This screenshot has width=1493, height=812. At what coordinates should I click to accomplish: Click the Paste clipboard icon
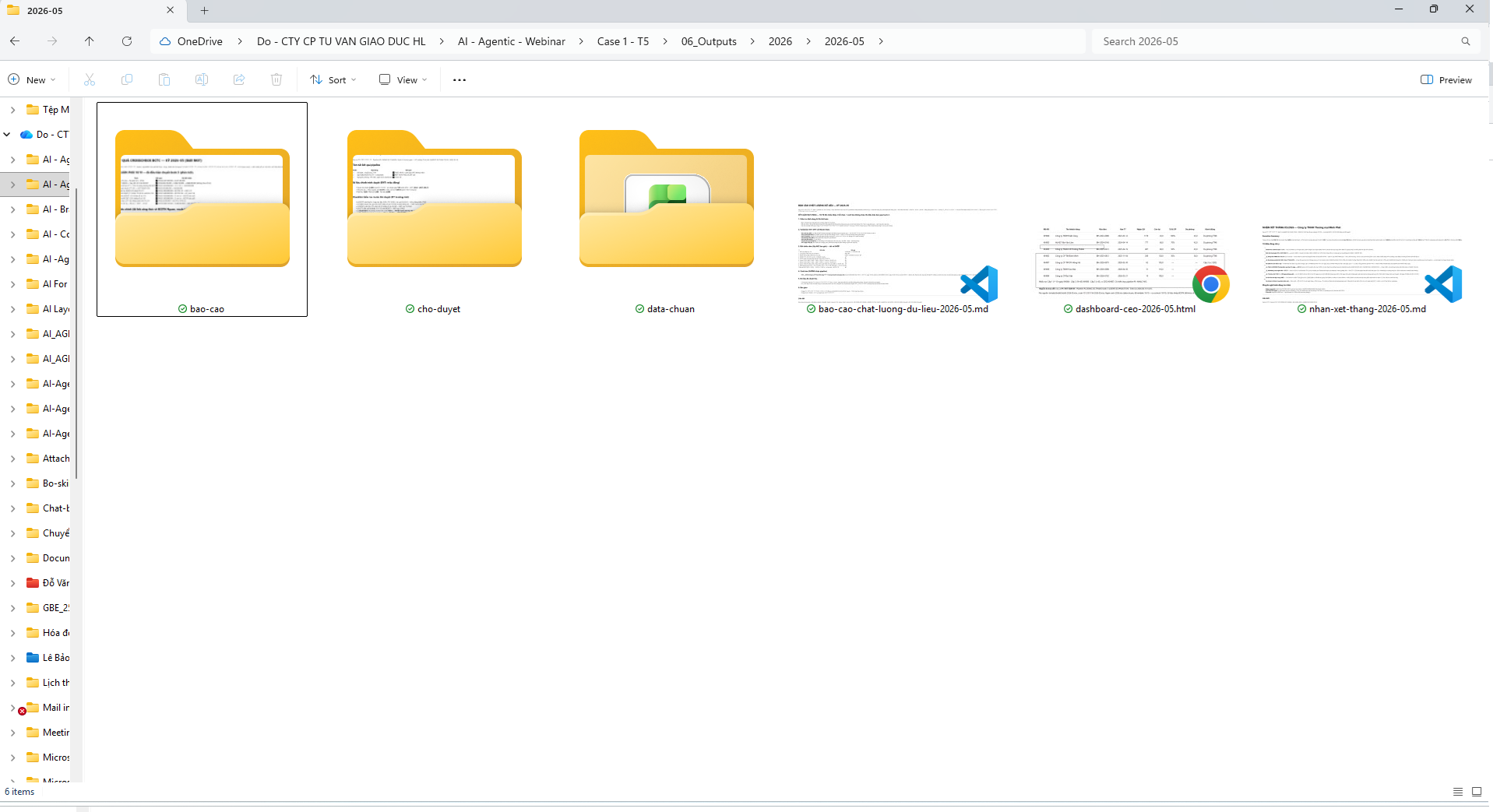164,79
